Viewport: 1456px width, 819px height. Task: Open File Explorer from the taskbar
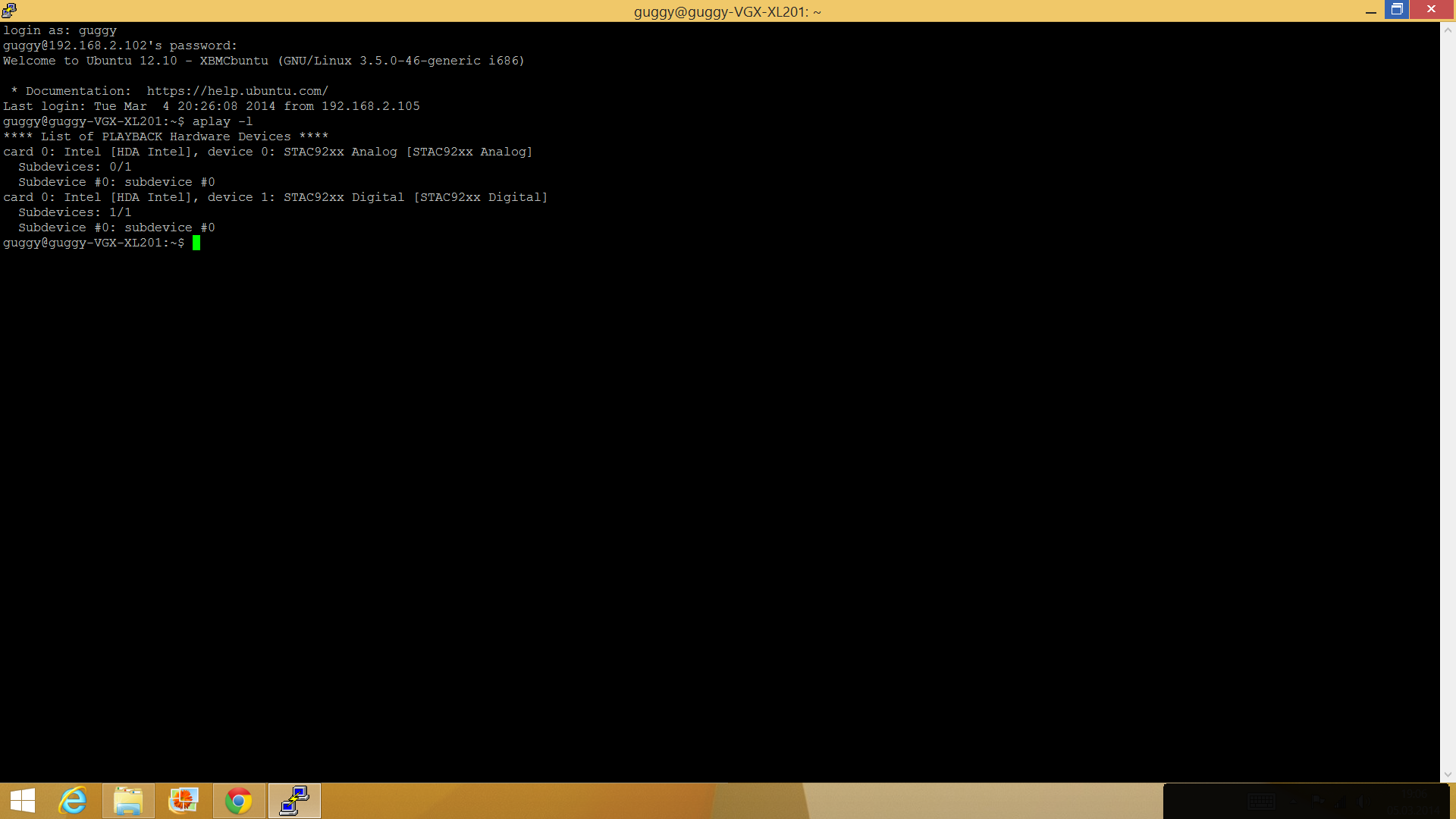click(x=128, y=801)
